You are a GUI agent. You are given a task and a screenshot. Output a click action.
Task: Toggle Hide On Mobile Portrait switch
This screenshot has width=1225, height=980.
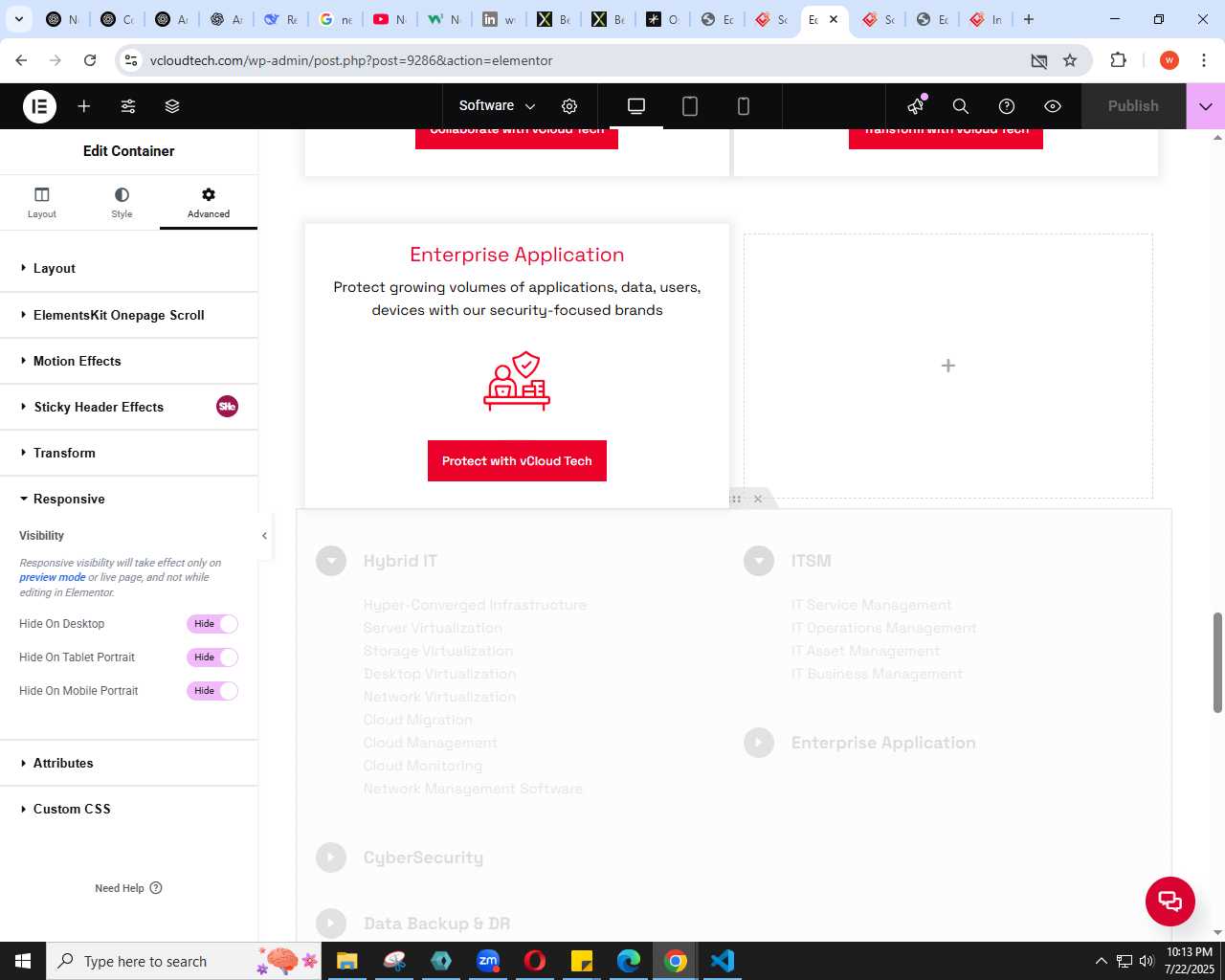(212, 691)
